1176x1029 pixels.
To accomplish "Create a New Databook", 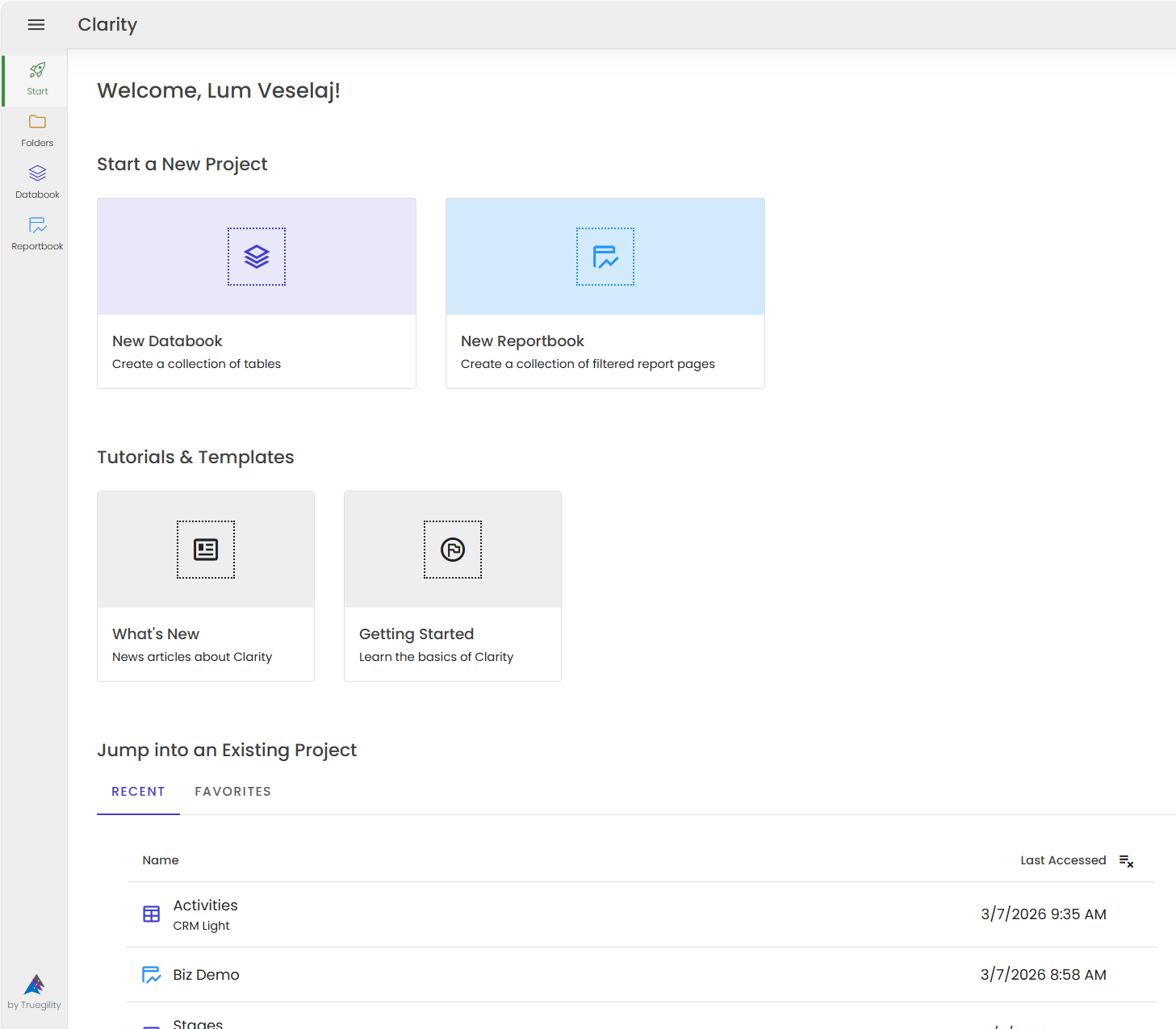I will pos(256,293).
